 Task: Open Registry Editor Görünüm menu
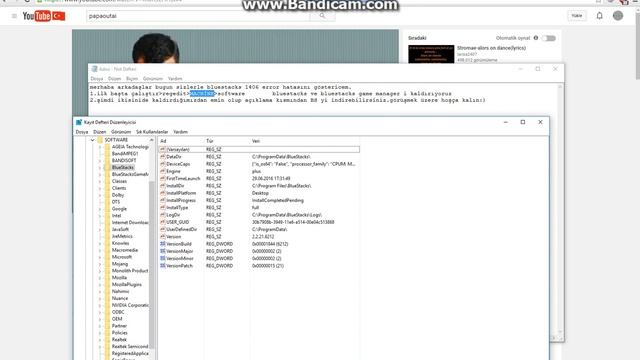(x=121, y=132)
